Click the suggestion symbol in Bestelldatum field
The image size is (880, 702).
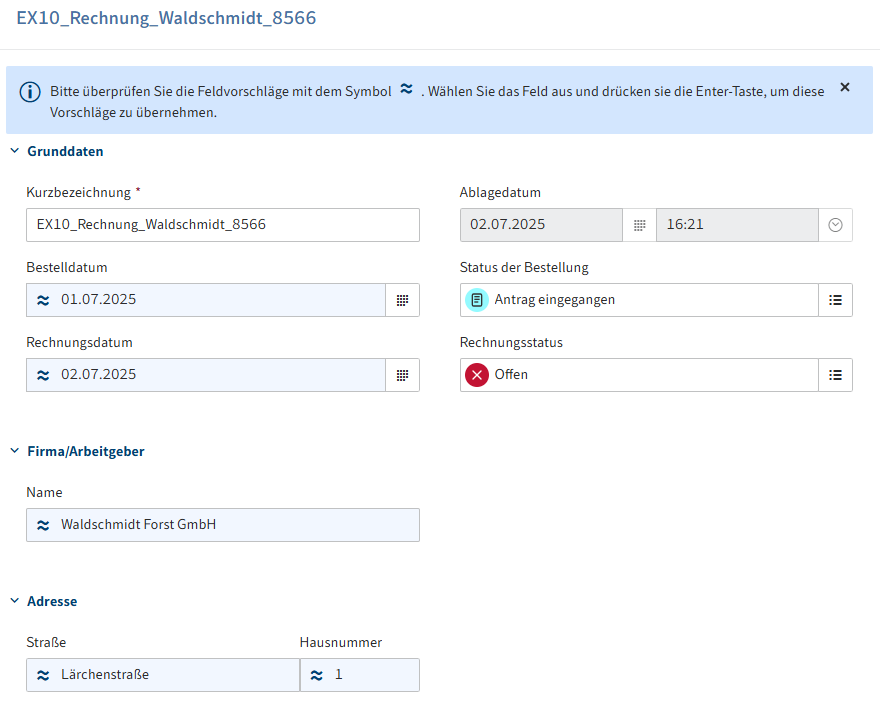coord(43,300)
